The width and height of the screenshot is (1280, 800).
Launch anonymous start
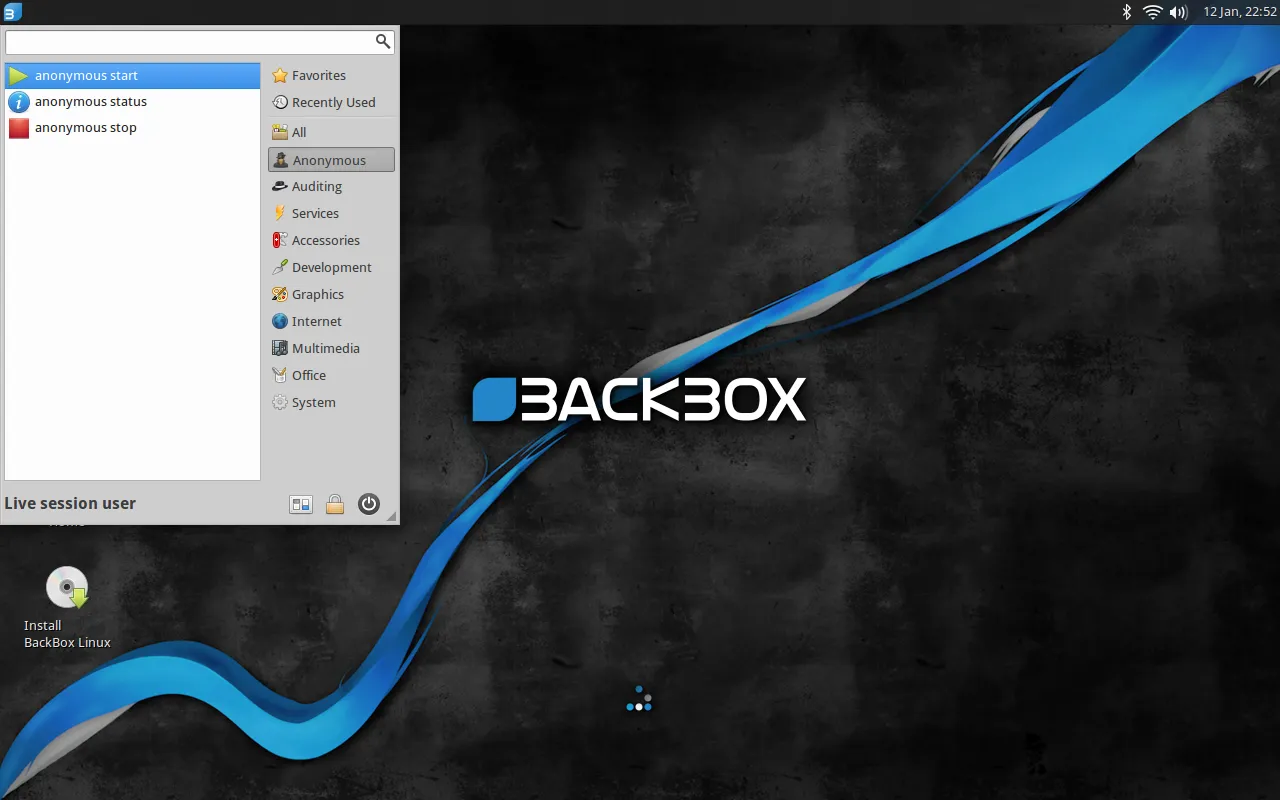click(x=132, y=76)
